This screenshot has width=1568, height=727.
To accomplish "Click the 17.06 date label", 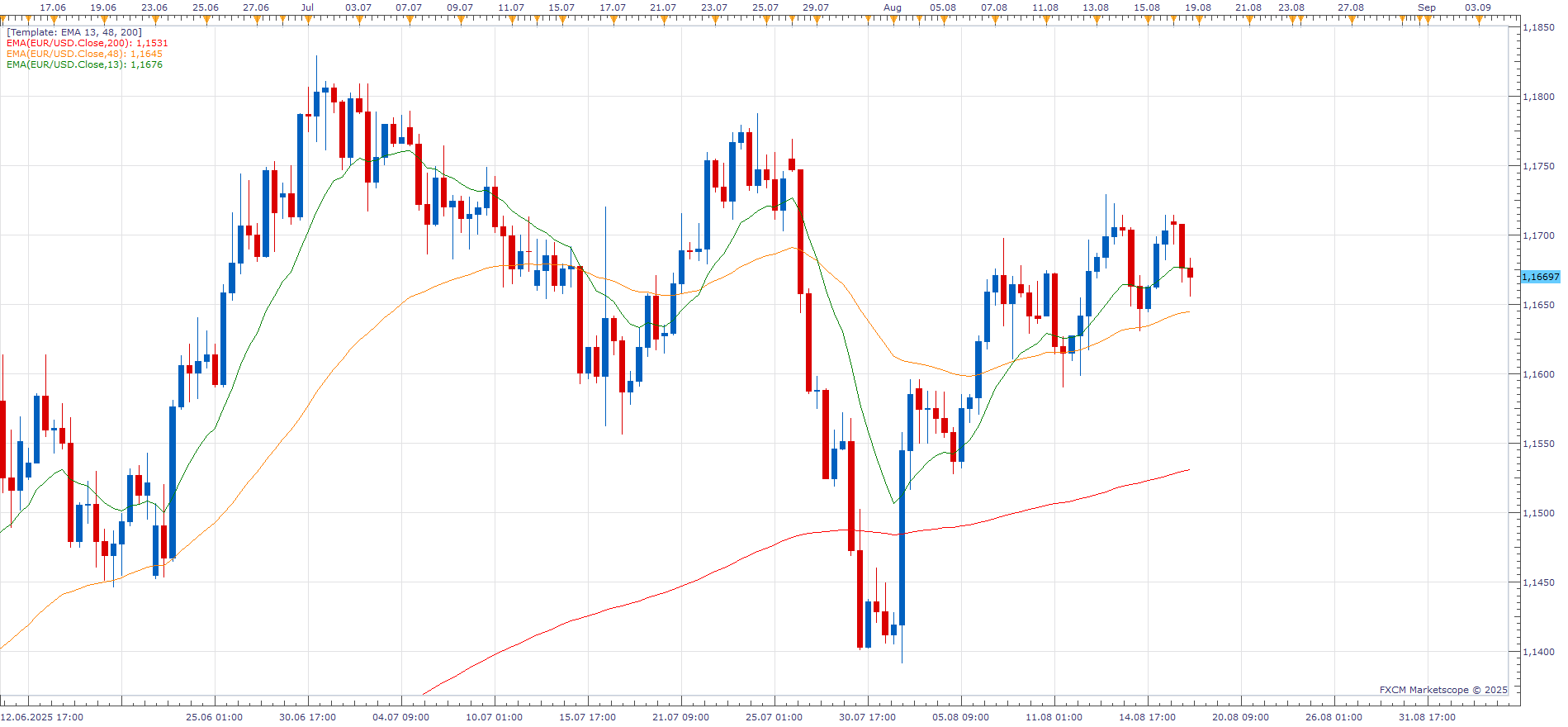I will click(53, 7).
